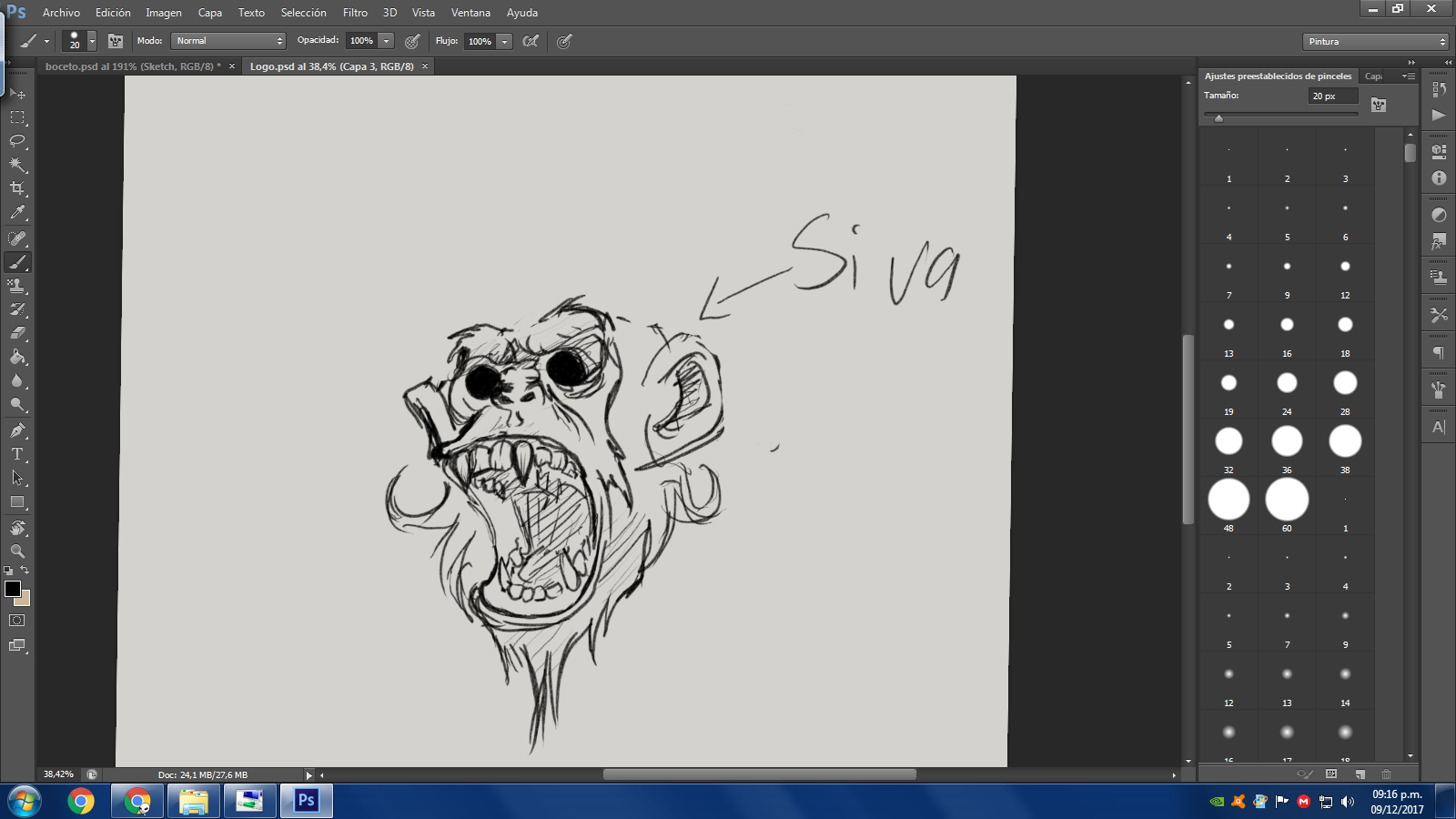Screen dimensions: 1456x819
Task: Expand the collapsed icon panels
Action: click(1449, 62)
